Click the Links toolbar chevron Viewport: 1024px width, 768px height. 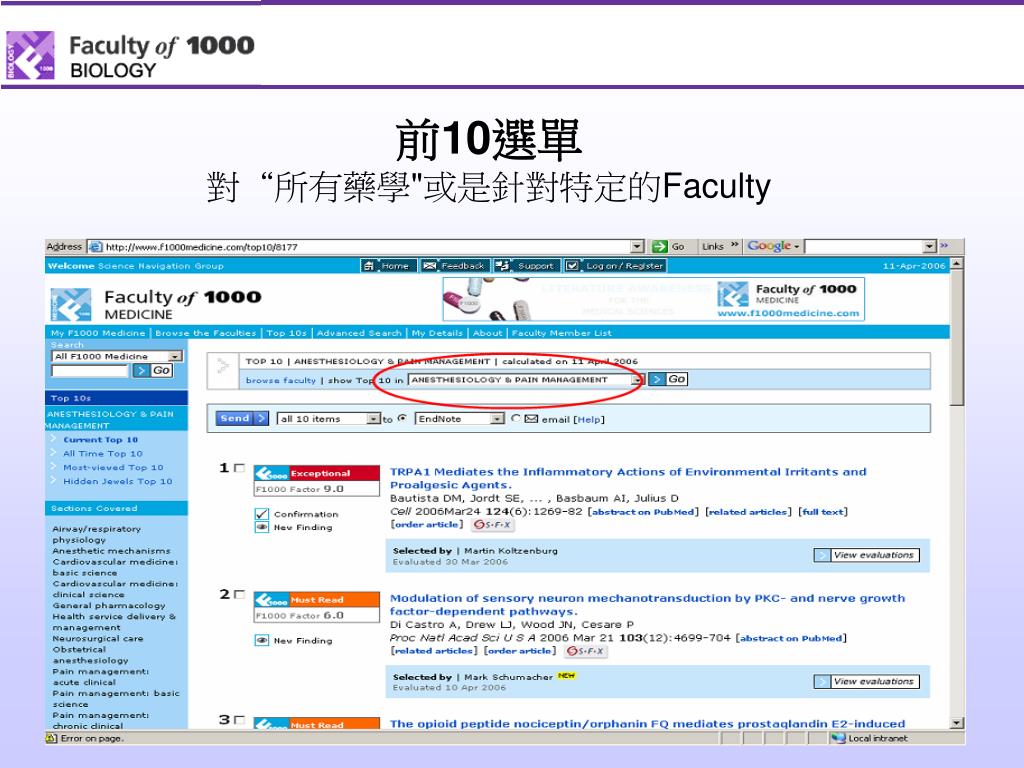click(x=735, y=246)
